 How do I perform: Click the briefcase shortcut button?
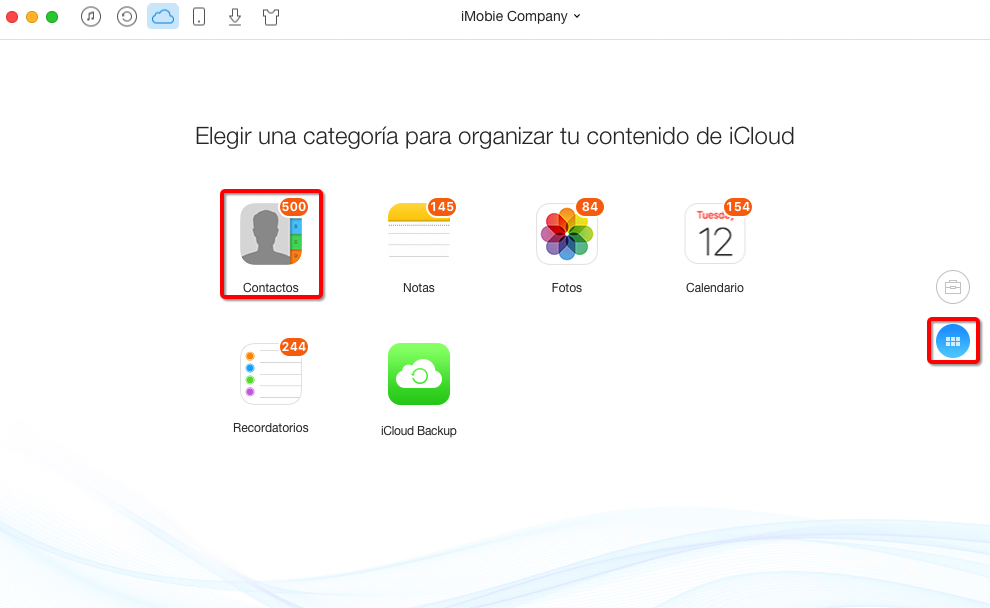(x=953, y=287)
